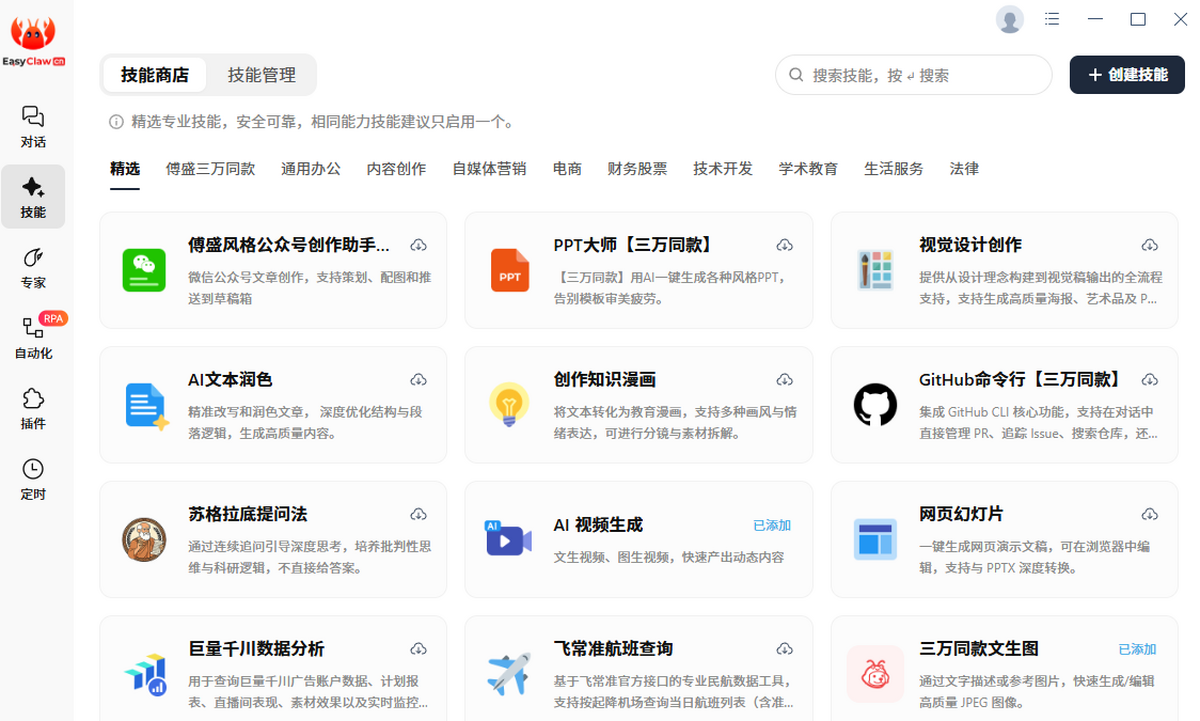Select the 通用办公 category tab

click(x=311, y=169)
